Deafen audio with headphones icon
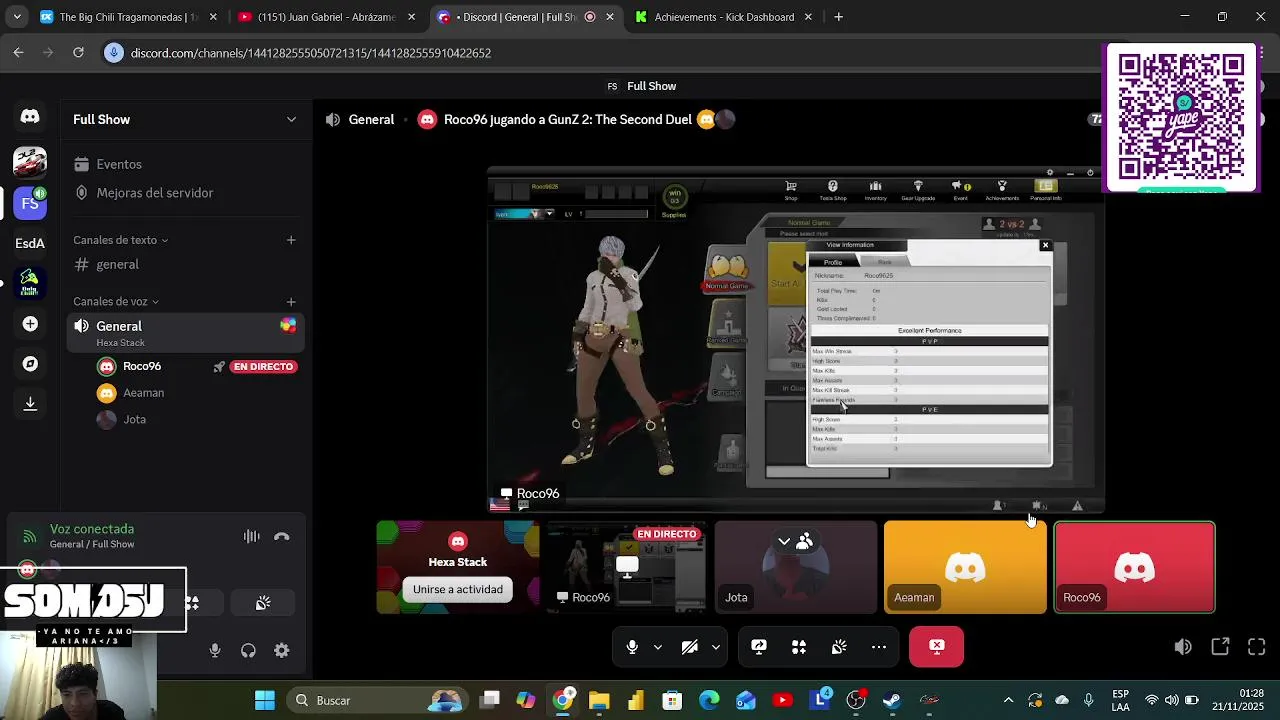Viewport: 1280px width, 720px height. point(248,650)
